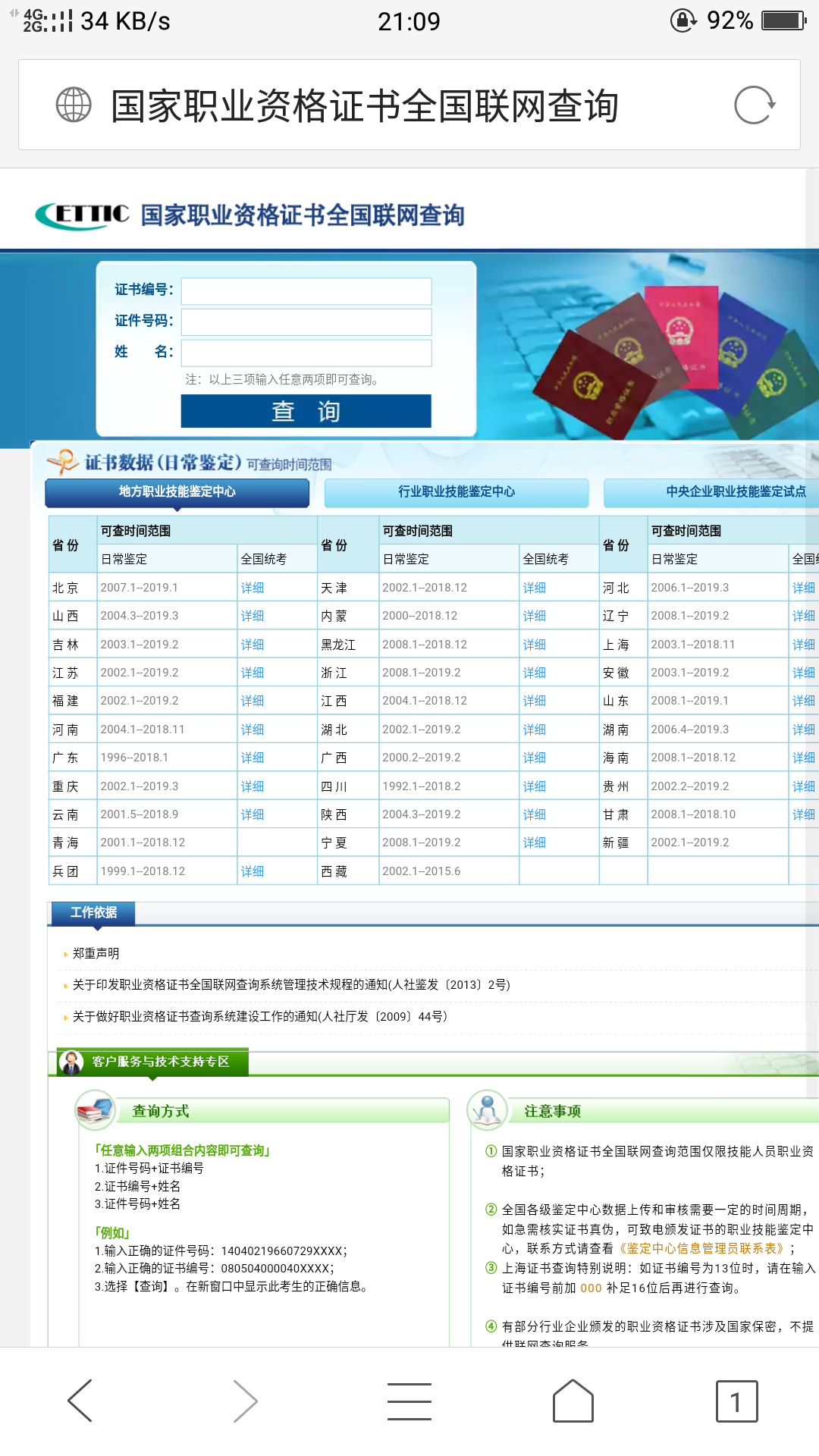819x1456 pixels.
Task: Open 详细 link for 四川
Action: [x=535, y=786]
